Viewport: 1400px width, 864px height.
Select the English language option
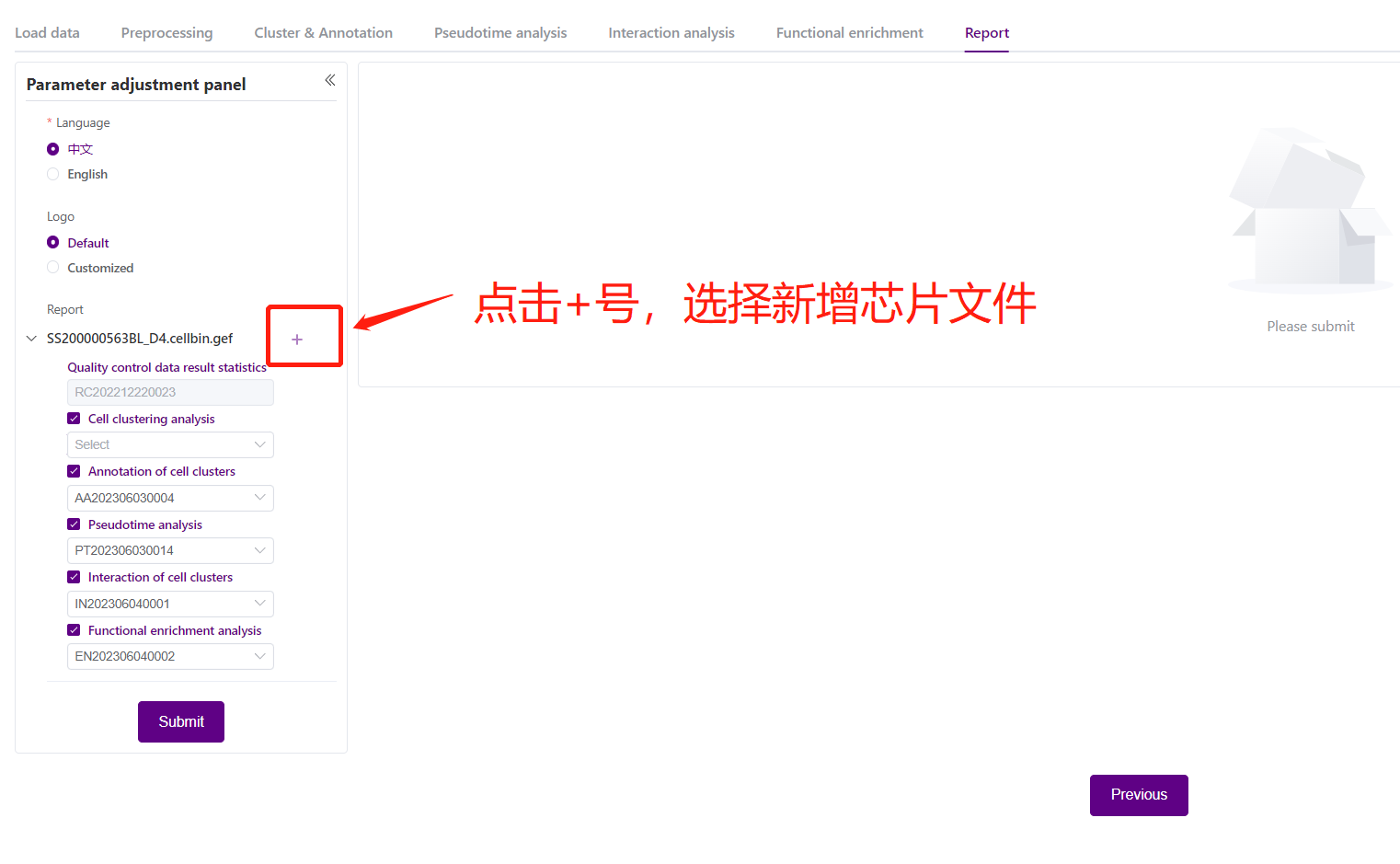point(53,175)
